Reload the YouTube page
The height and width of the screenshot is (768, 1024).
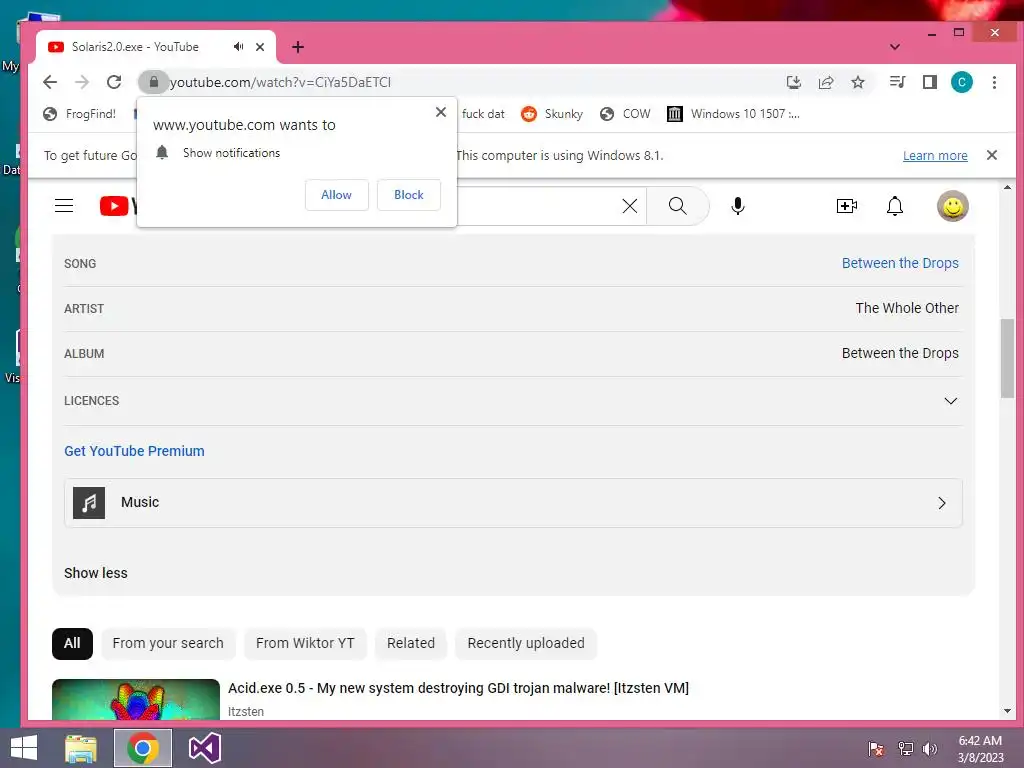(114, 82)
